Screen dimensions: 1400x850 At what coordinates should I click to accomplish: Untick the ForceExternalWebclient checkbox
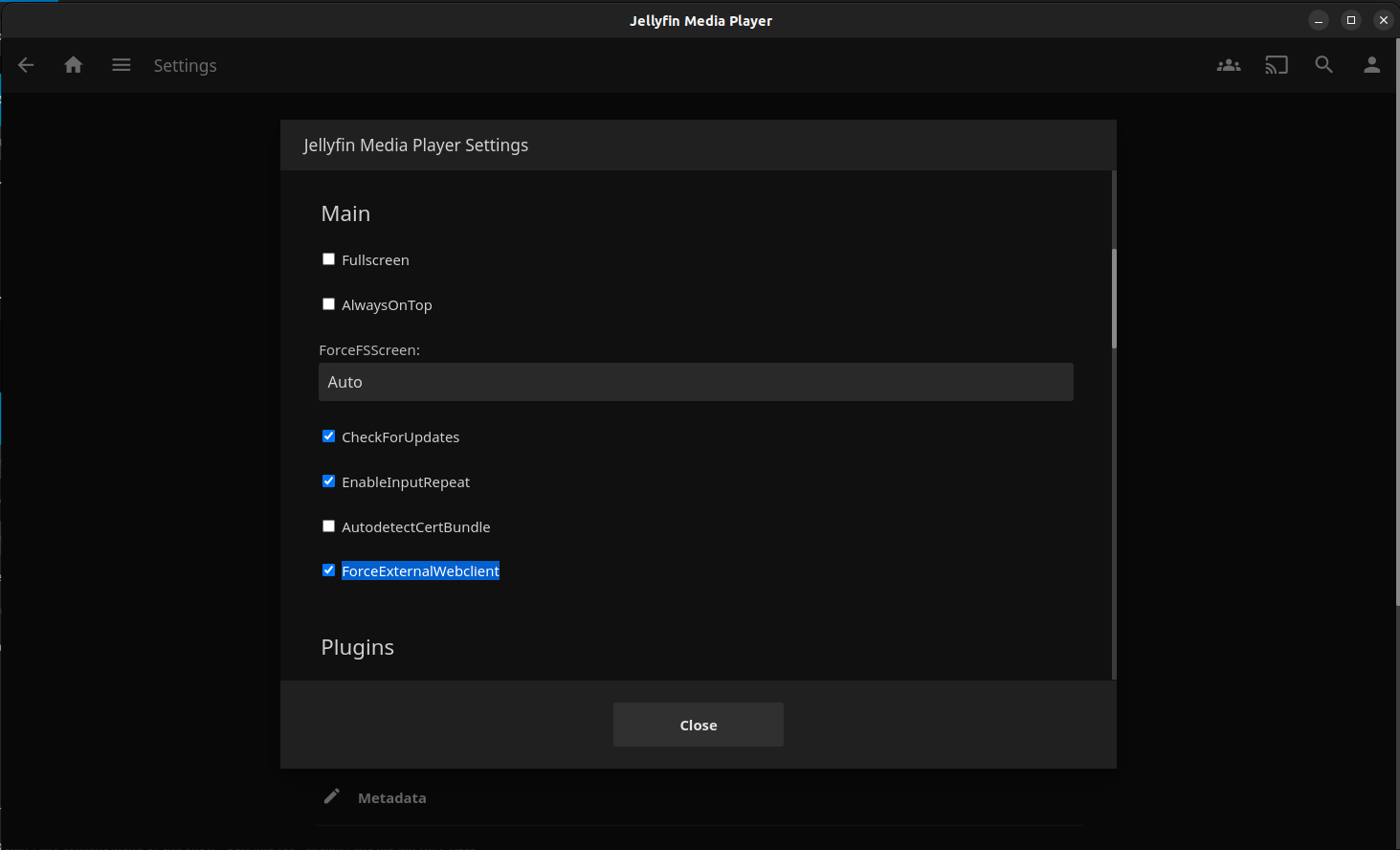[329, 570]
